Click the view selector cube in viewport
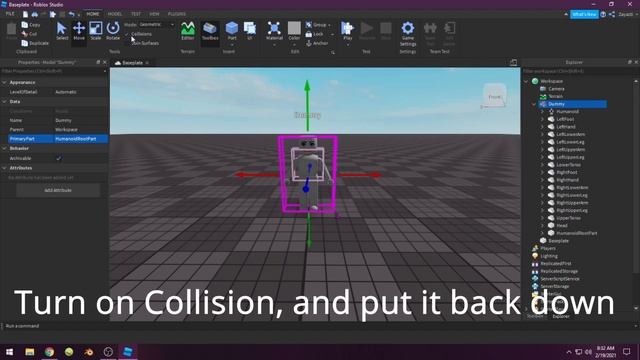Screen dimensions: 640x360 [x=494, y=96]
